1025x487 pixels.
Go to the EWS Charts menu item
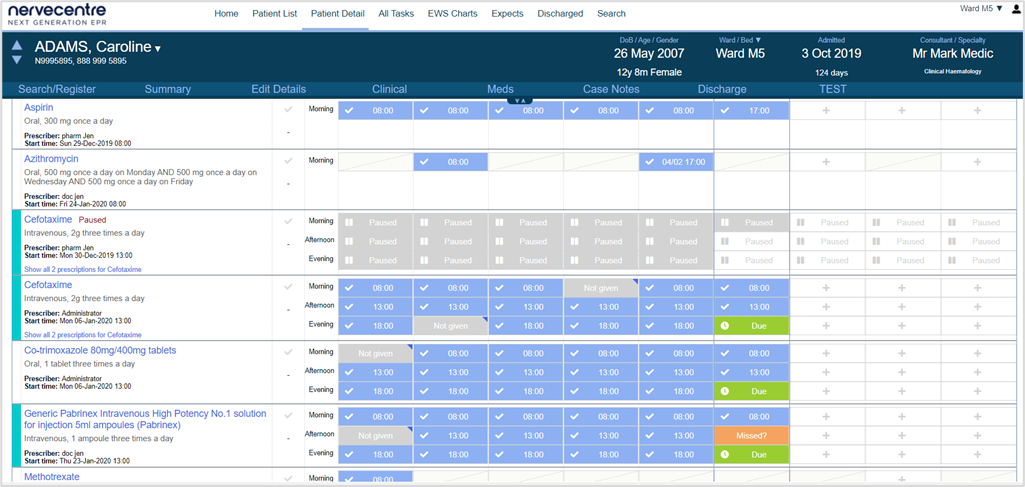tap(452, 14)
